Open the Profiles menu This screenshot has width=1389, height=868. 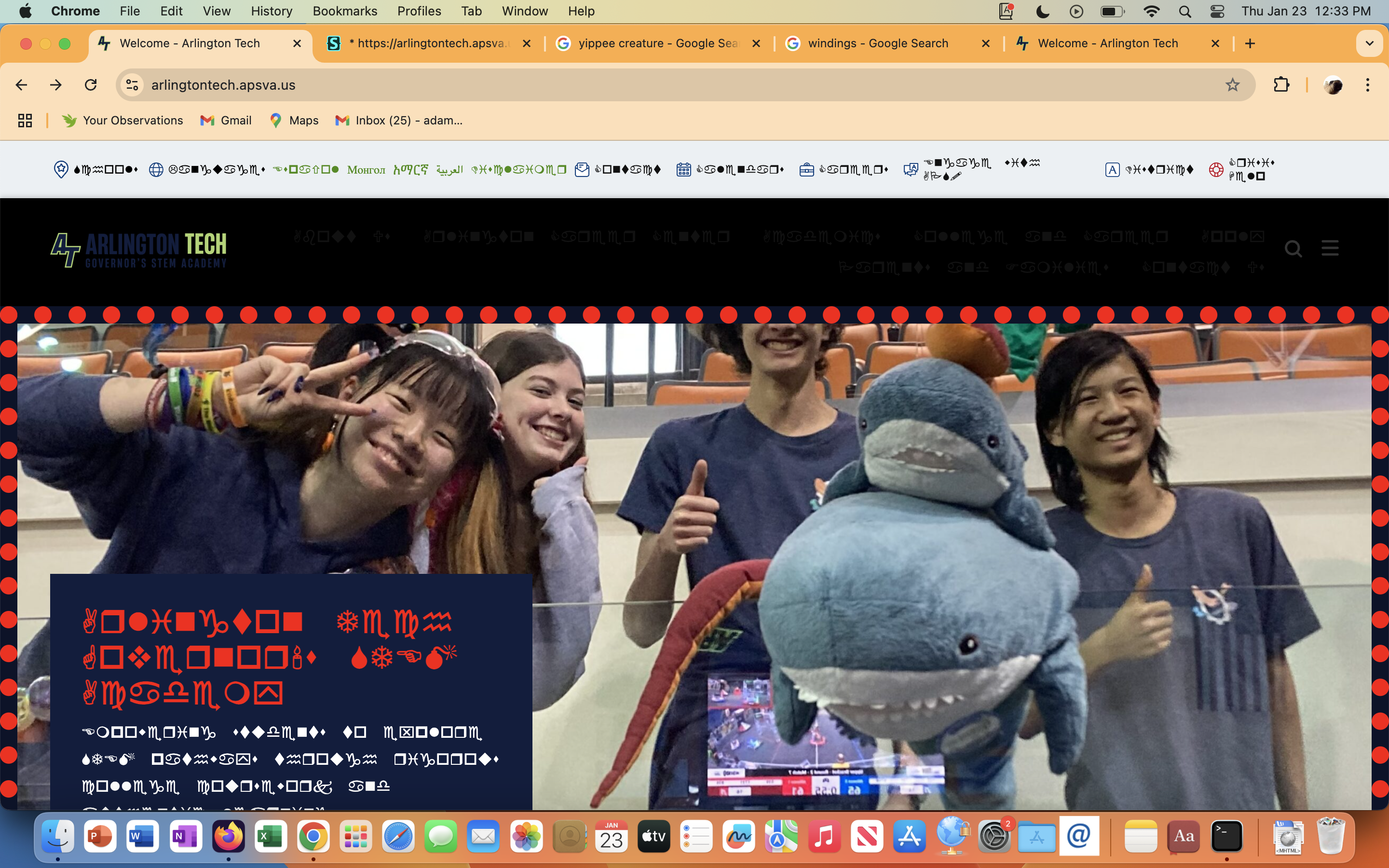419,12
